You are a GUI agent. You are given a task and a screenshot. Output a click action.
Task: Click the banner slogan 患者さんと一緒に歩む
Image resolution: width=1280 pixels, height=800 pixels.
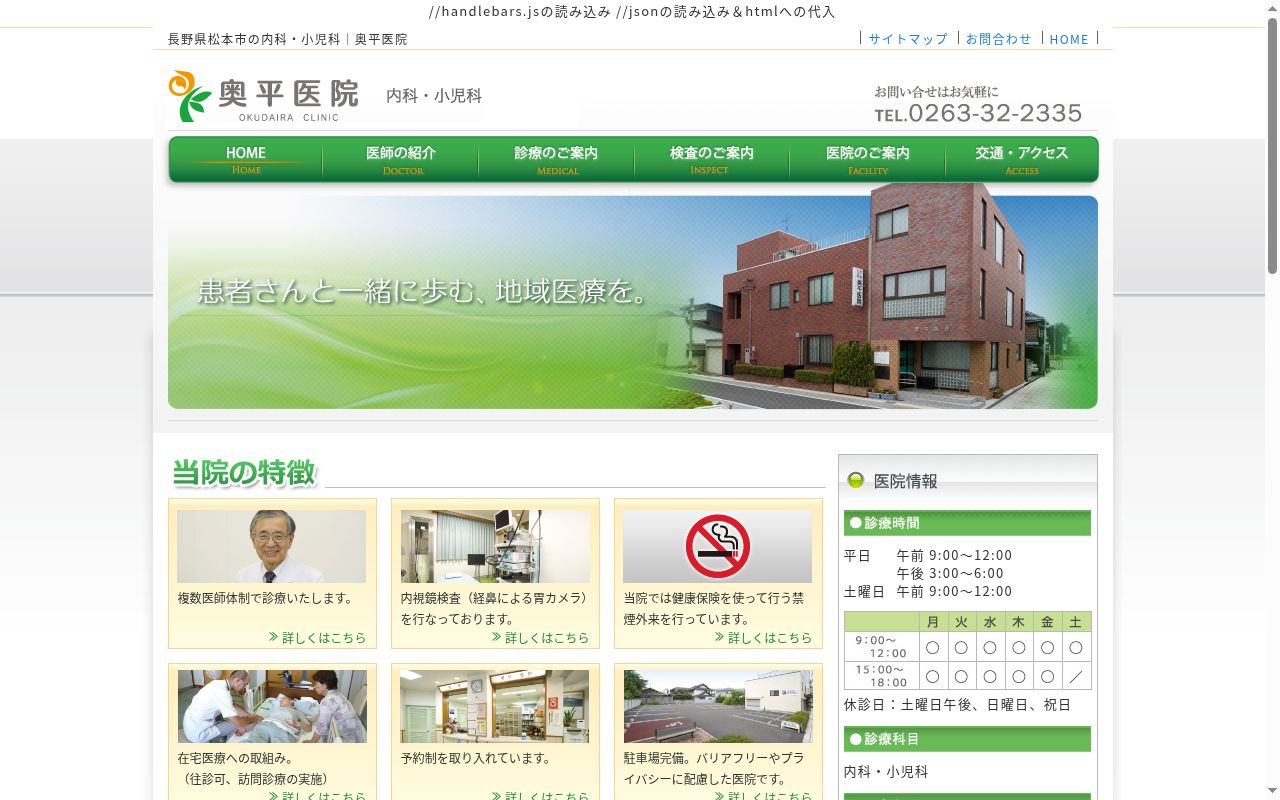click(x=424, y=291)
